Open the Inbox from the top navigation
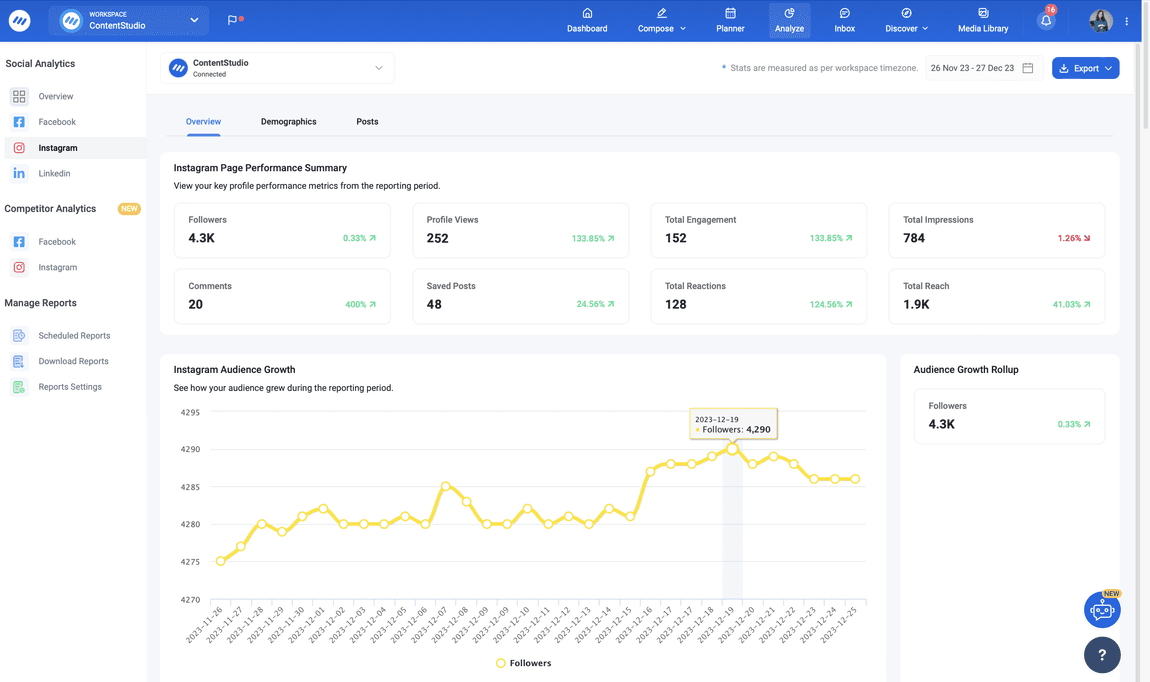The height and width of the screenshot is (682, 1150). (844, 20)
